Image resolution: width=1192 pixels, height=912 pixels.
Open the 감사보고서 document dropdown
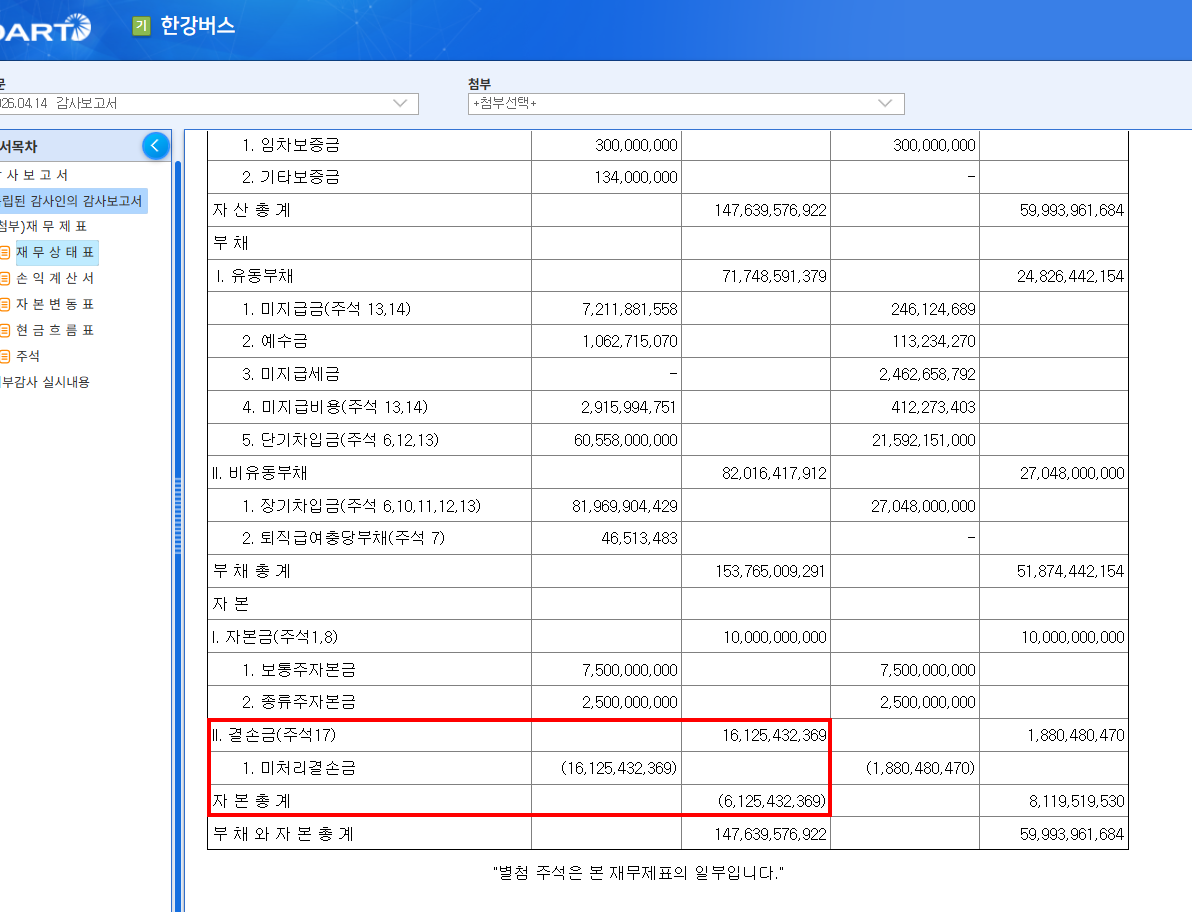pos(208,103)
